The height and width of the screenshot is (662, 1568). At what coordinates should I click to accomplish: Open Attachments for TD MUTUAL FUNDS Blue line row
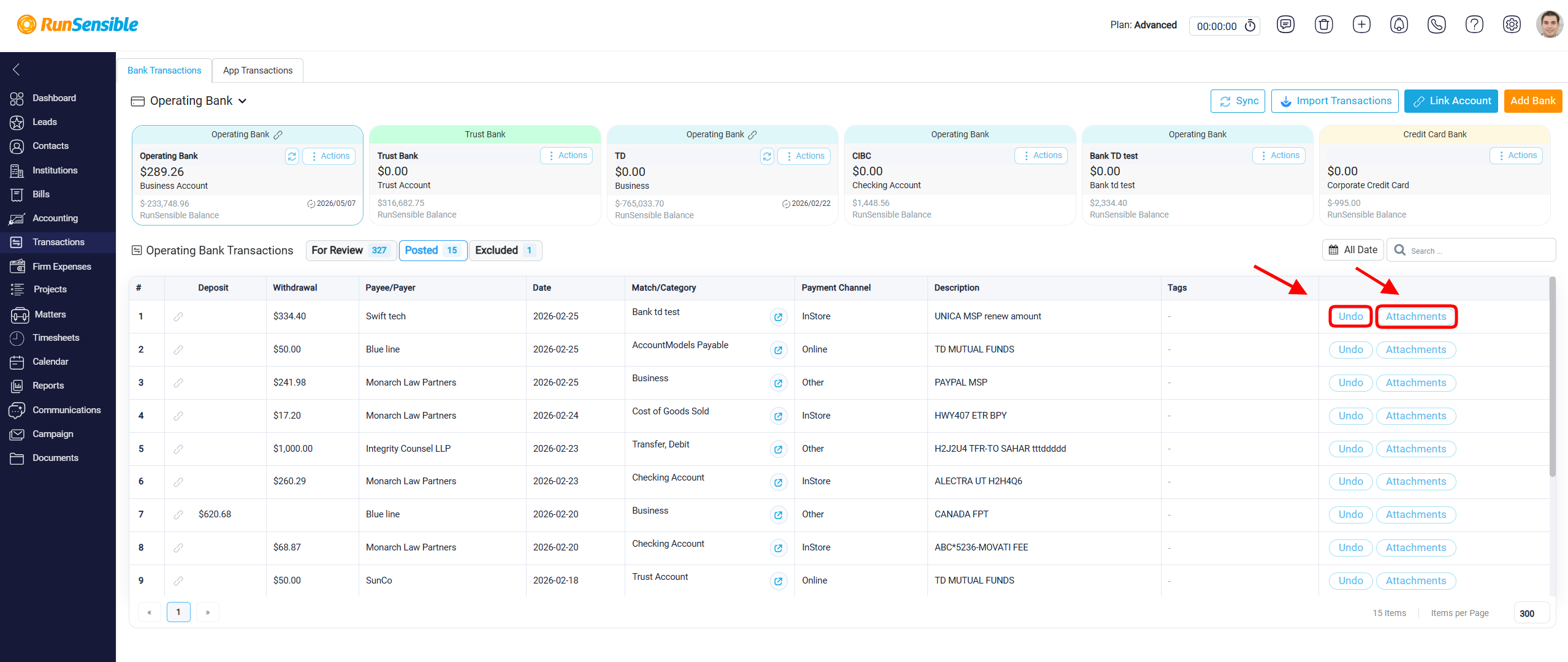1416,350
